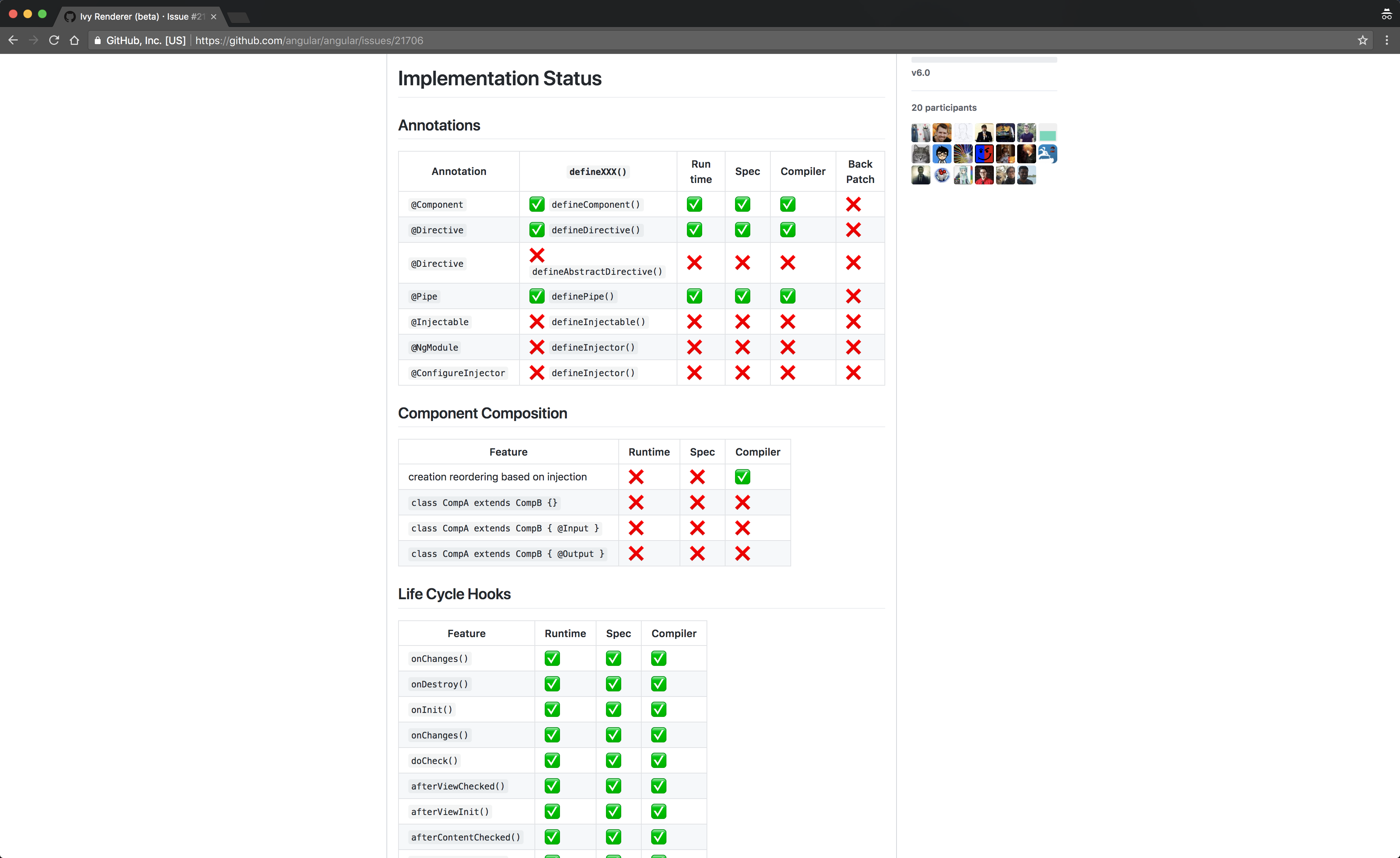
Task: Reload the GitHub issue page
Action: [x=54, y=40]
